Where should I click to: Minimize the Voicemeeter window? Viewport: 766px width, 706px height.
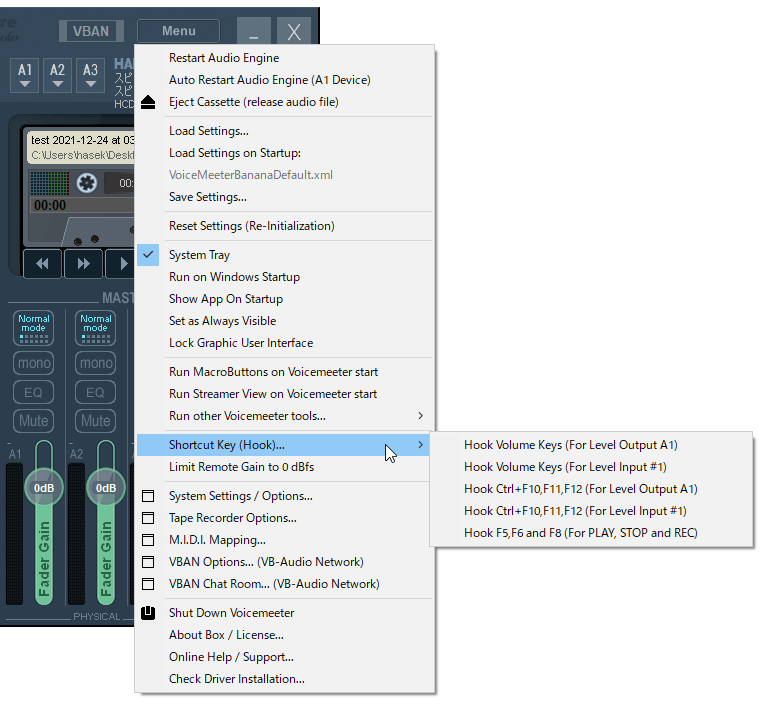point(254,31)
